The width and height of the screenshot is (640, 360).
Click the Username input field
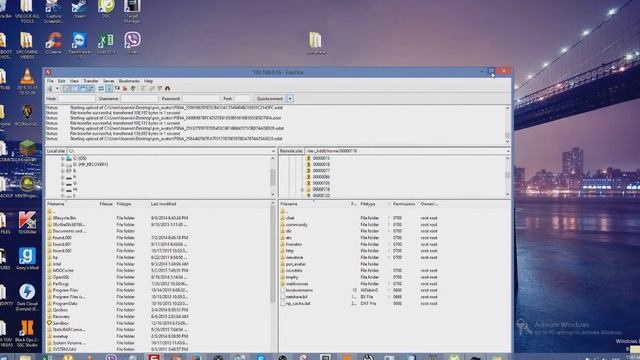point(140,98)
